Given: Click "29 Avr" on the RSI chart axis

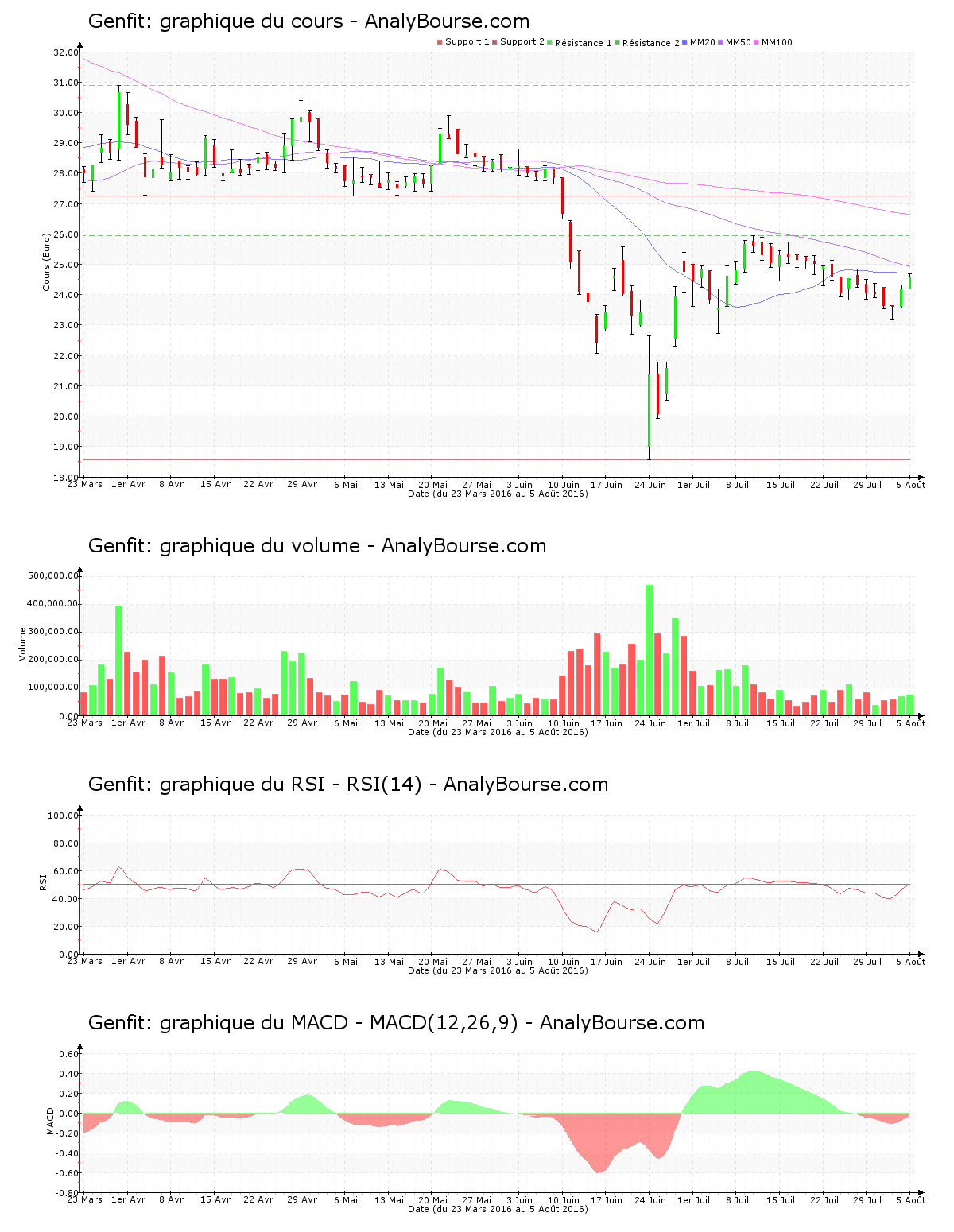Looking at the screenshot, I should (x=302, y=962).
